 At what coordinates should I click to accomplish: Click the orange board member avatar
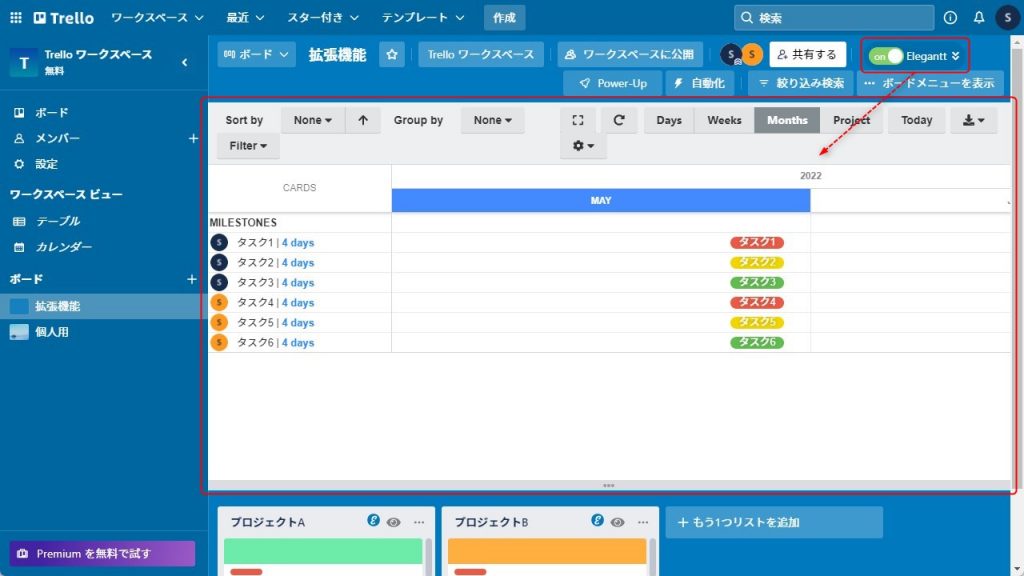[x=752, y=54]
